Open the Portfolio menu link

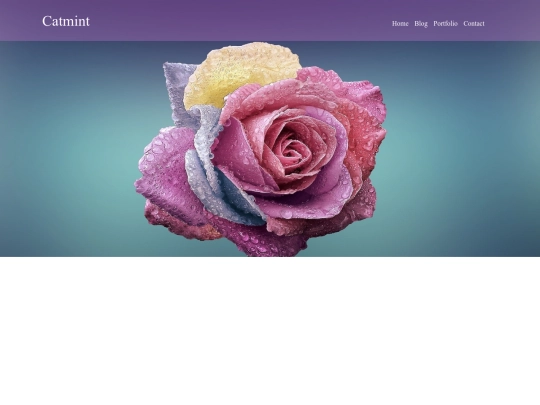(445, 23)
